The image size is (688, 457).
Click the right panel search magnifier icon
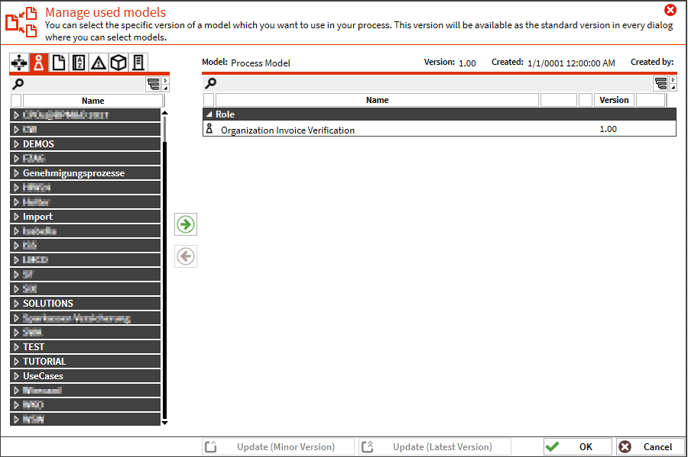click(211, 83)
